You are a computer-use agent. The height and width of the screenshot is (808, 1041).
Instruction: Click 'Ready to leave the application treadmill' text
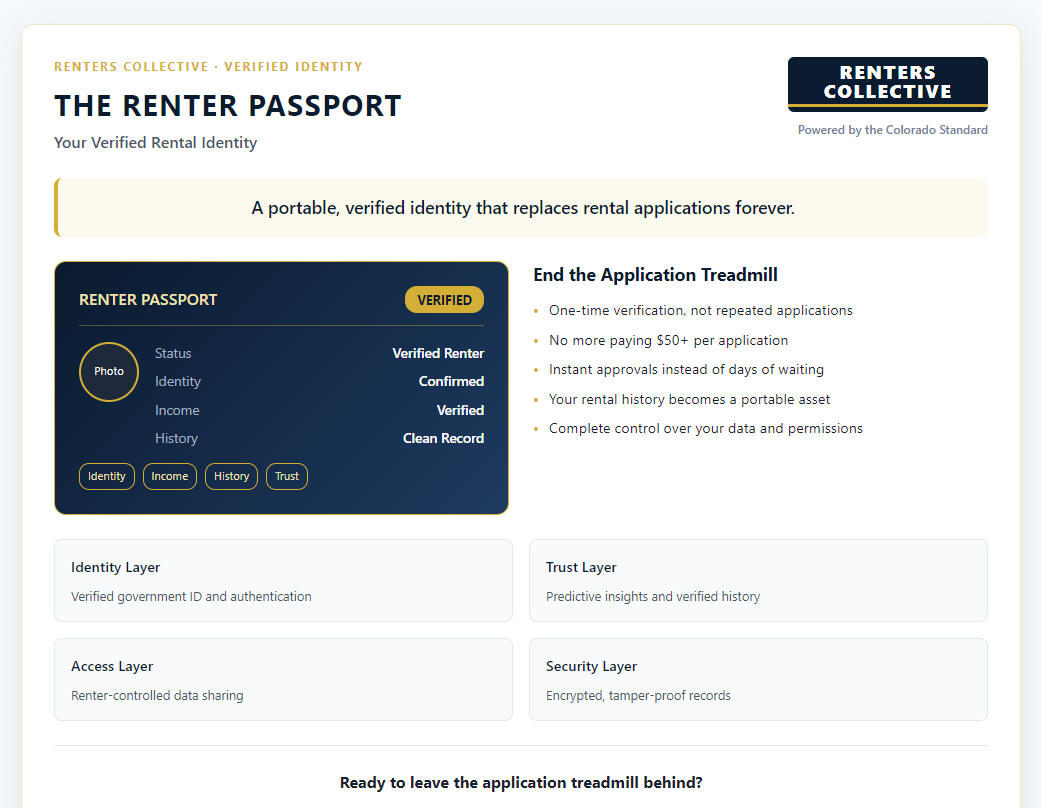tap(521, 783)
